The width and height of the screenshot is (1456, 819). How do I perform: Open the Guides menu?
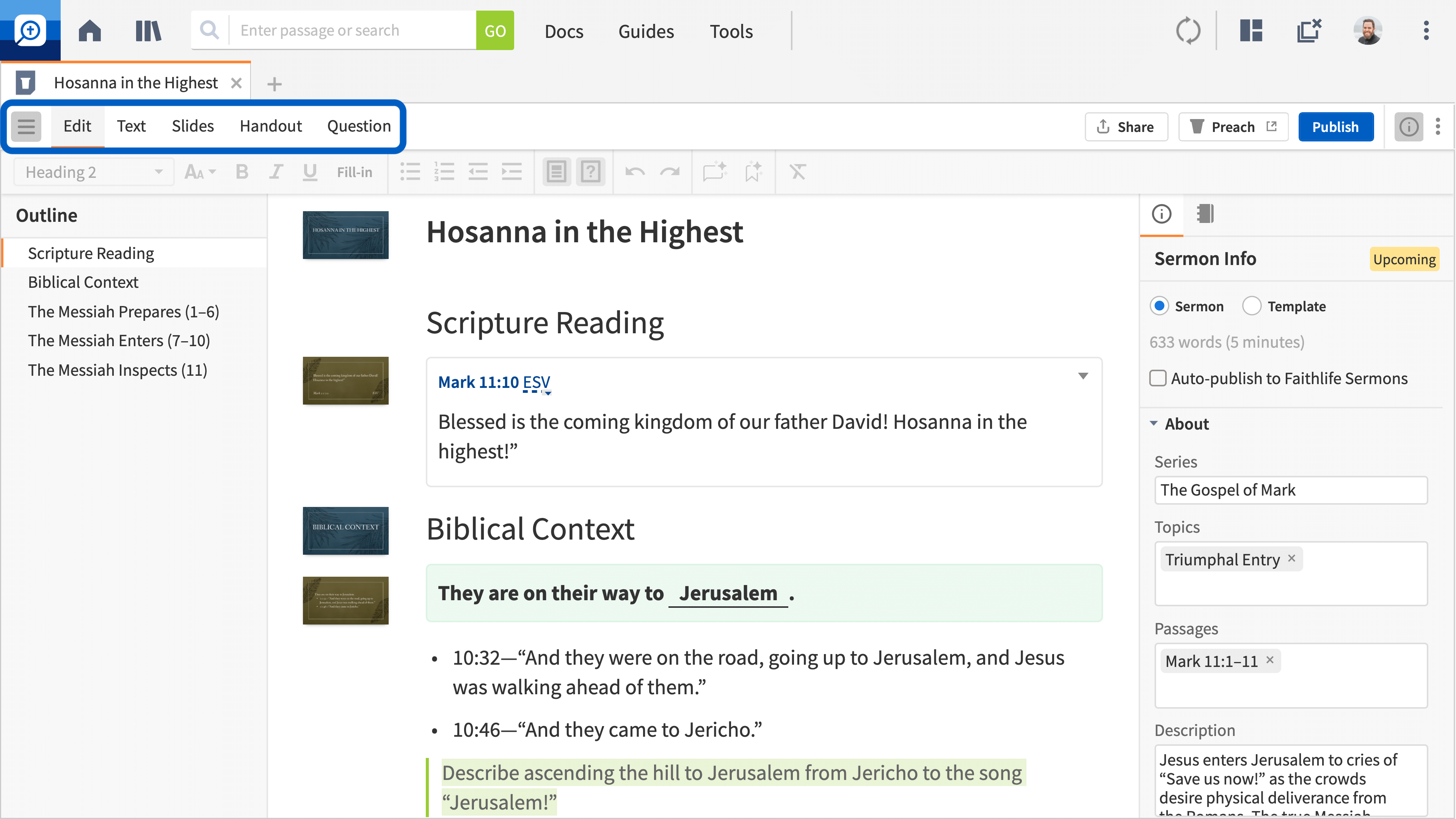(x=646, y=31)
